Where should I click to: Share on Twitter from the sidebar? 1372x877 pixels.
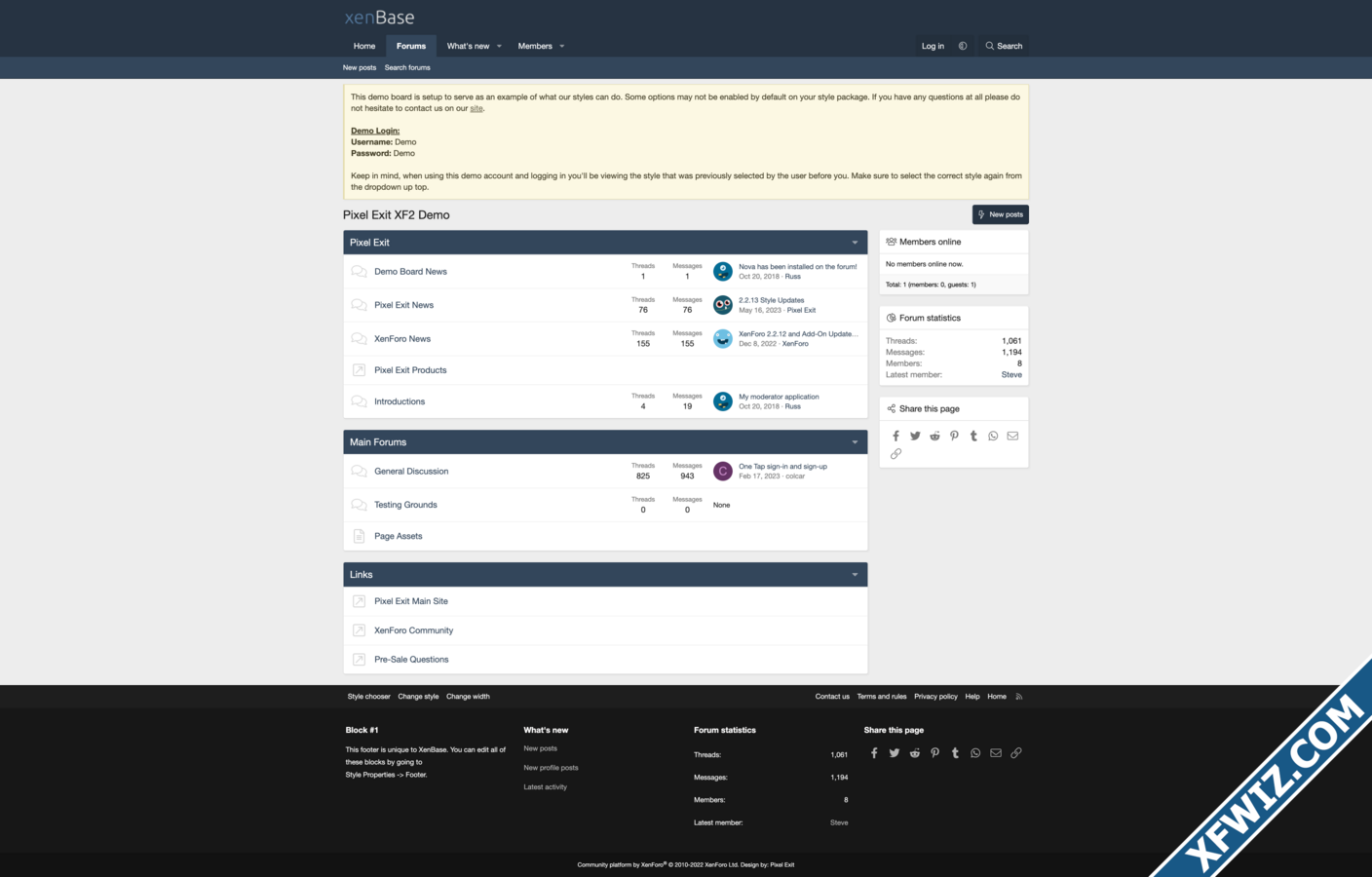tap(915, 436)
